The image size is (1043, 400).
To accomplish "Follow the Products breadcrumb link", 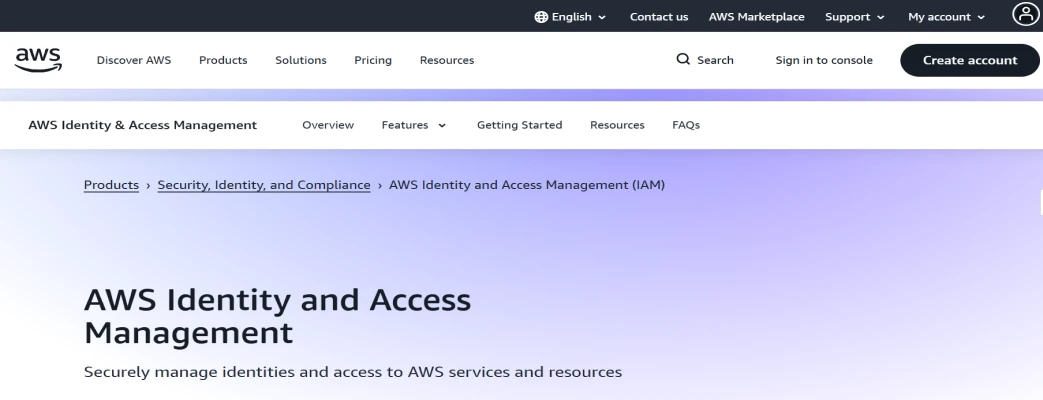I will 111,185.
